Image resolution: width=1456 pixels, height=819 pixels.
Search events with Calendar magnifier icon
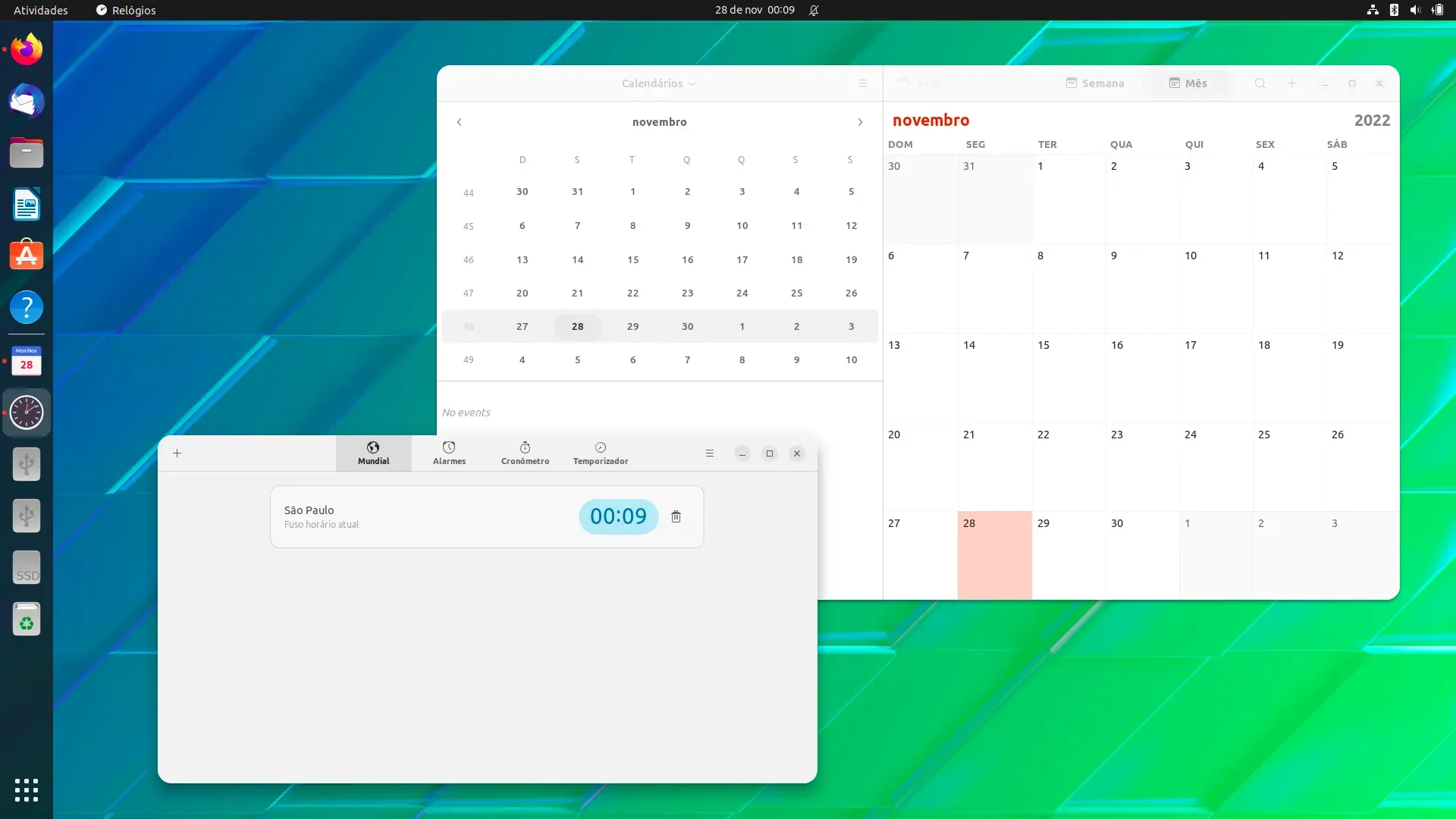(1260, 83)
